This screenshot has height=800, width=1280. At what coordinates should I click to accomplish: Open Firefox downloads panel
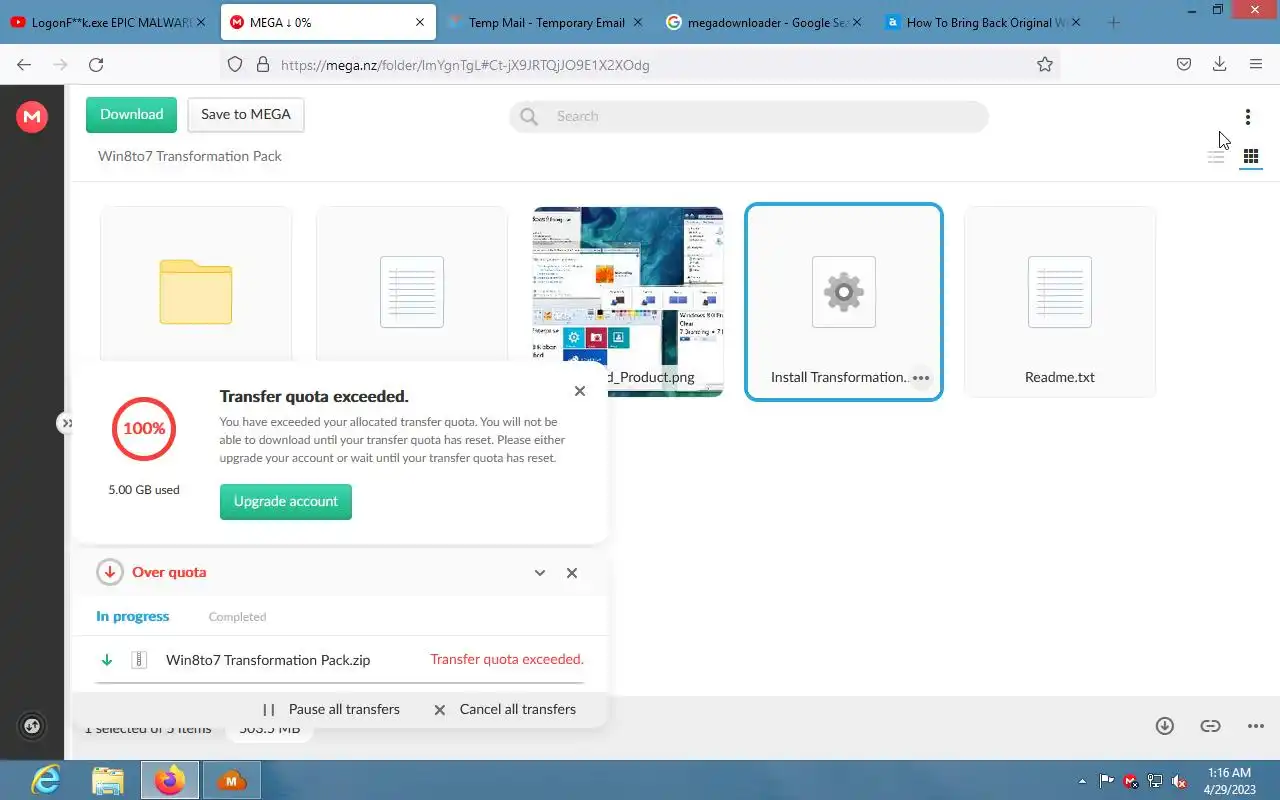1219,65
